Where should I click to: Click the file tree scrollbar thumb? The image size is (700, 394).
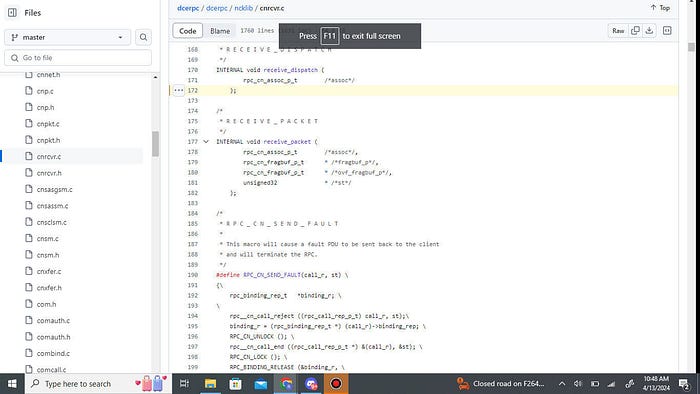(155, 144)
